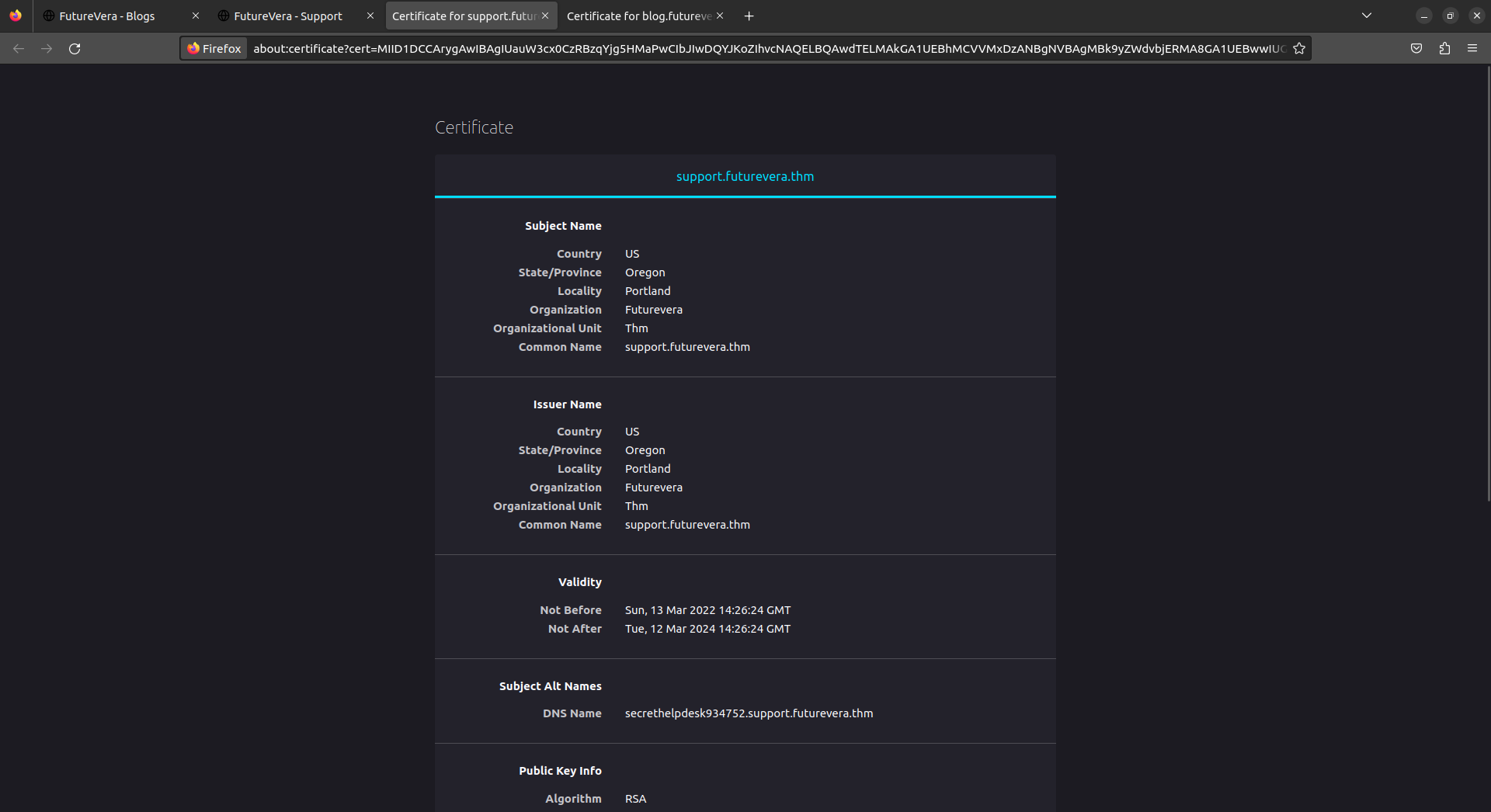This screenshot has width=1491, height=812.
Task: Click the Firefox identity icon in address bar
Action: [214, 49]
